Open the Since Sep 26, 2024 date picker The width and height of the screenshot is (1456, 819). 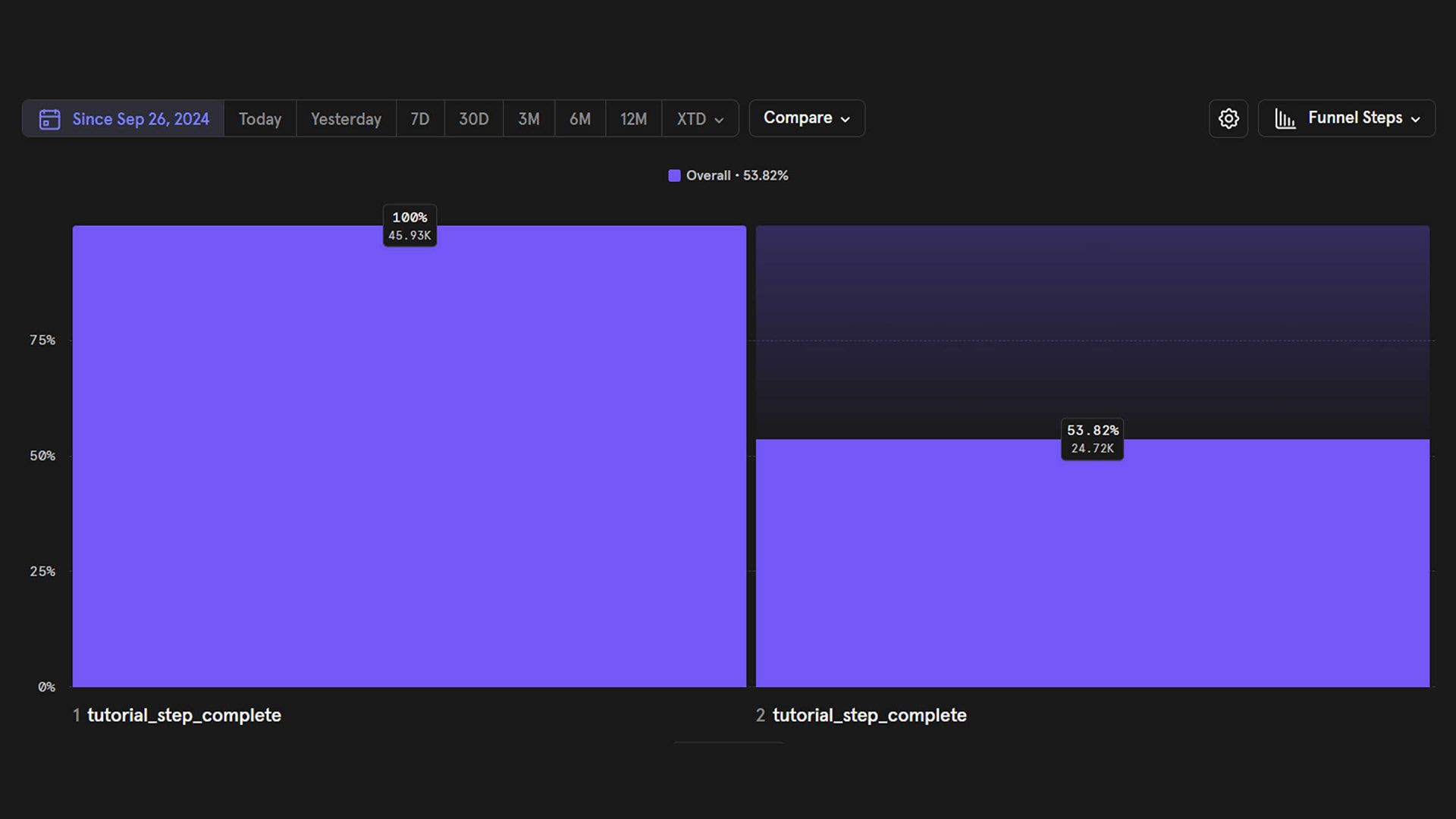(123, 119)
